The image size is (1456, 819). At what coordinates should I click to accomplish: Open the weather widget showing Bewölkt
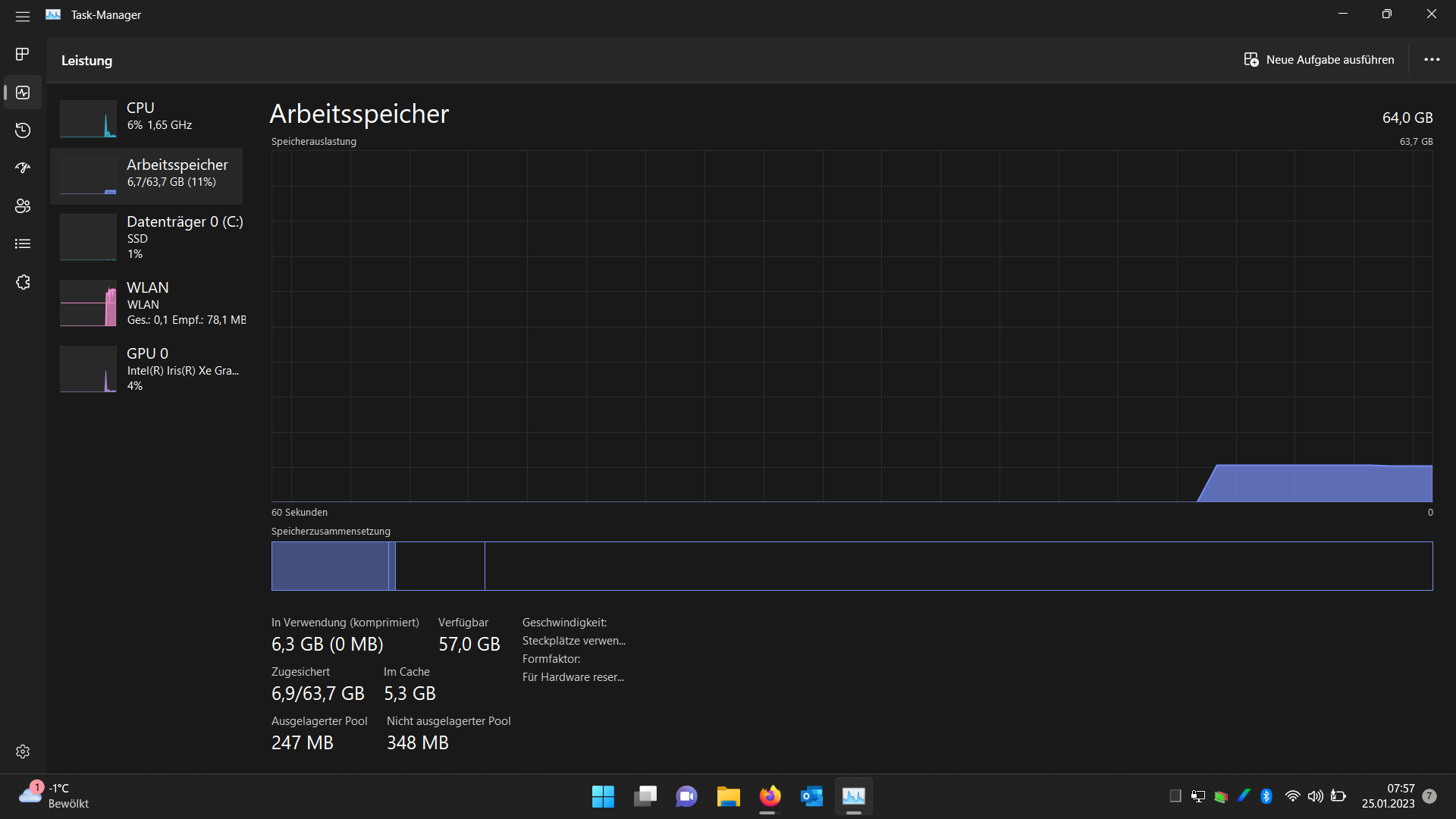(x=53, y=795)
